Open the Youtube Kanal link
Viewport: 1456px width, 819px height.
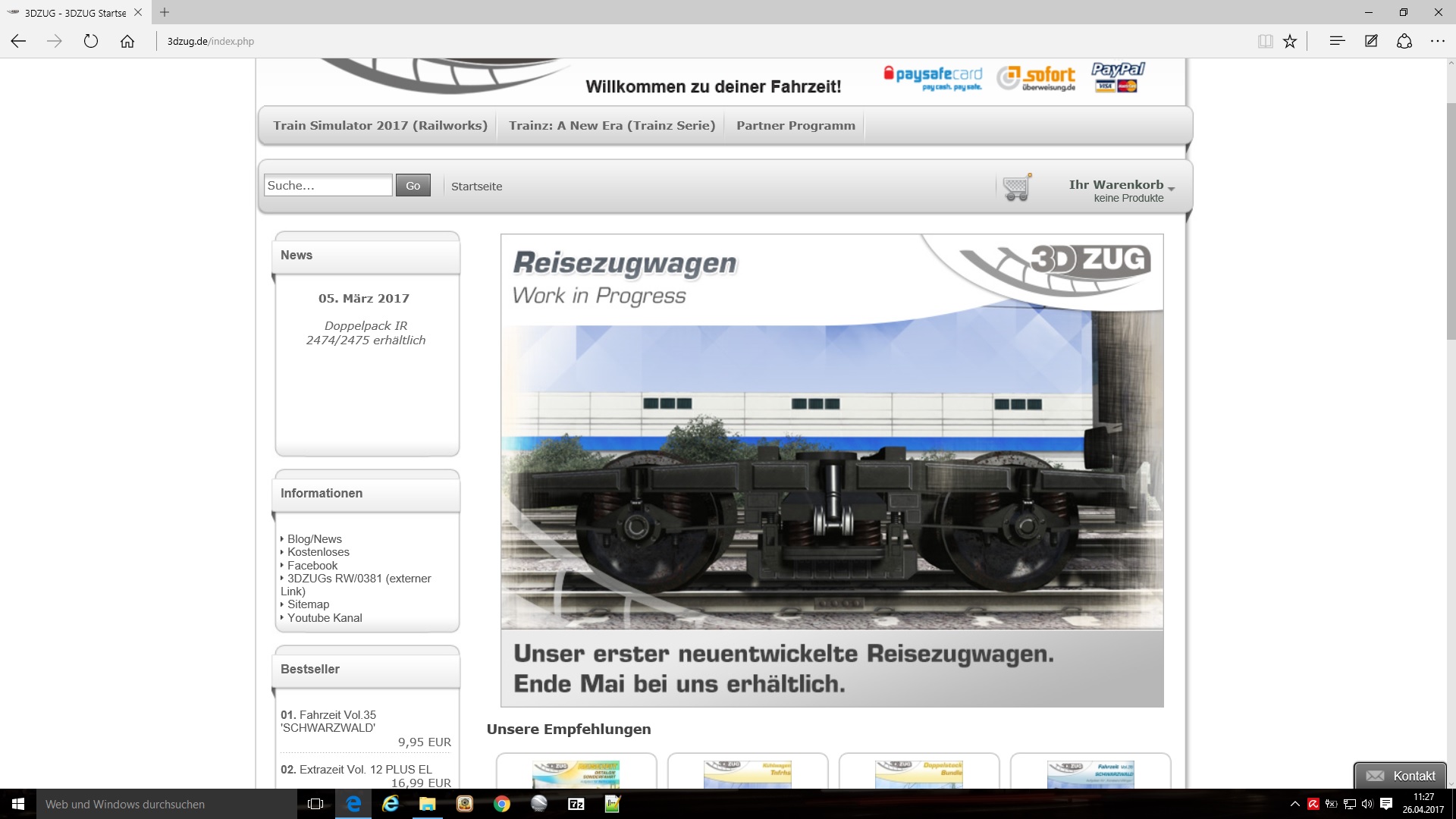[x=325, y=618]
